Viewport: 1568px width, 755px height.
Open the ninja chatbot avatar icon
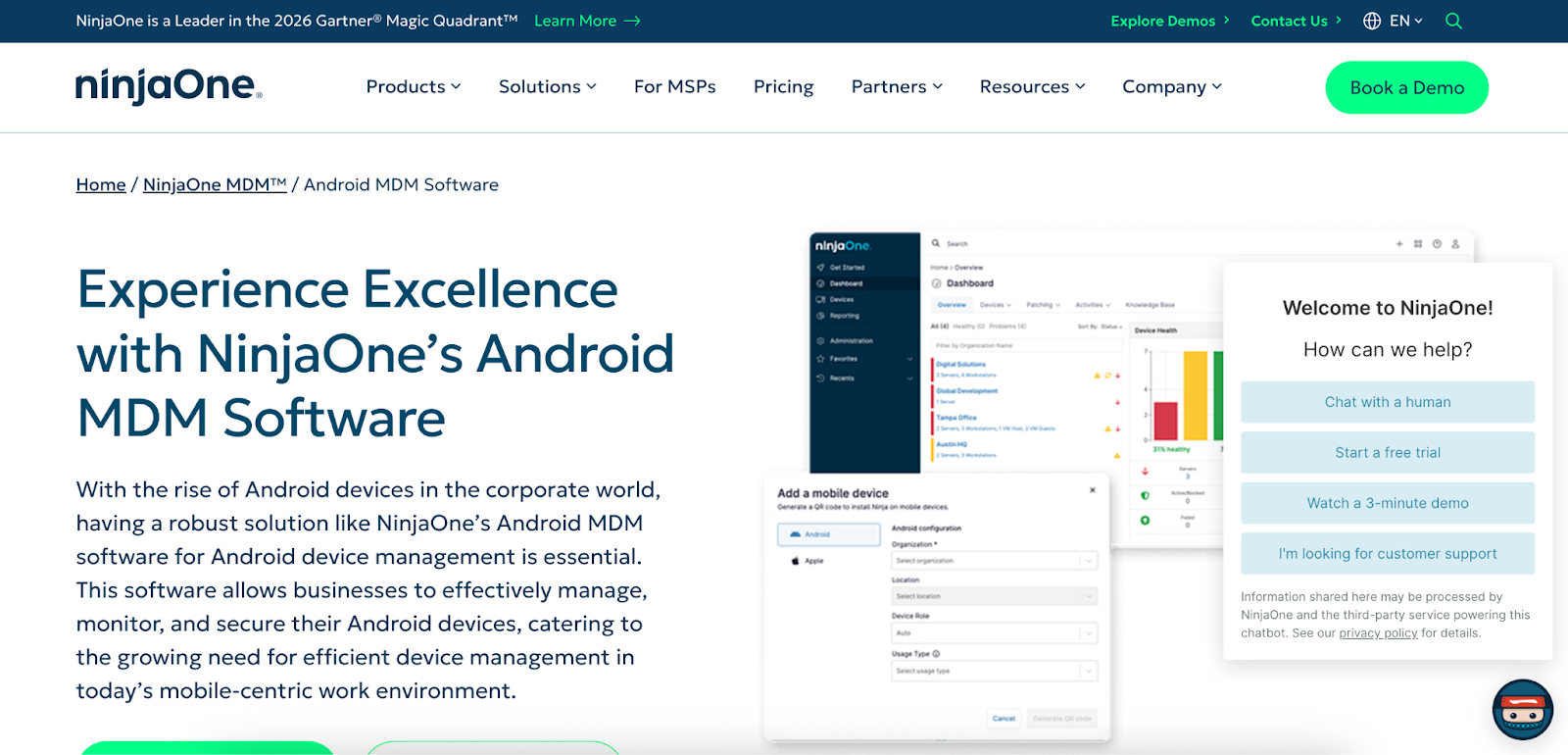pyautogui.click(x=1522, y=709)
